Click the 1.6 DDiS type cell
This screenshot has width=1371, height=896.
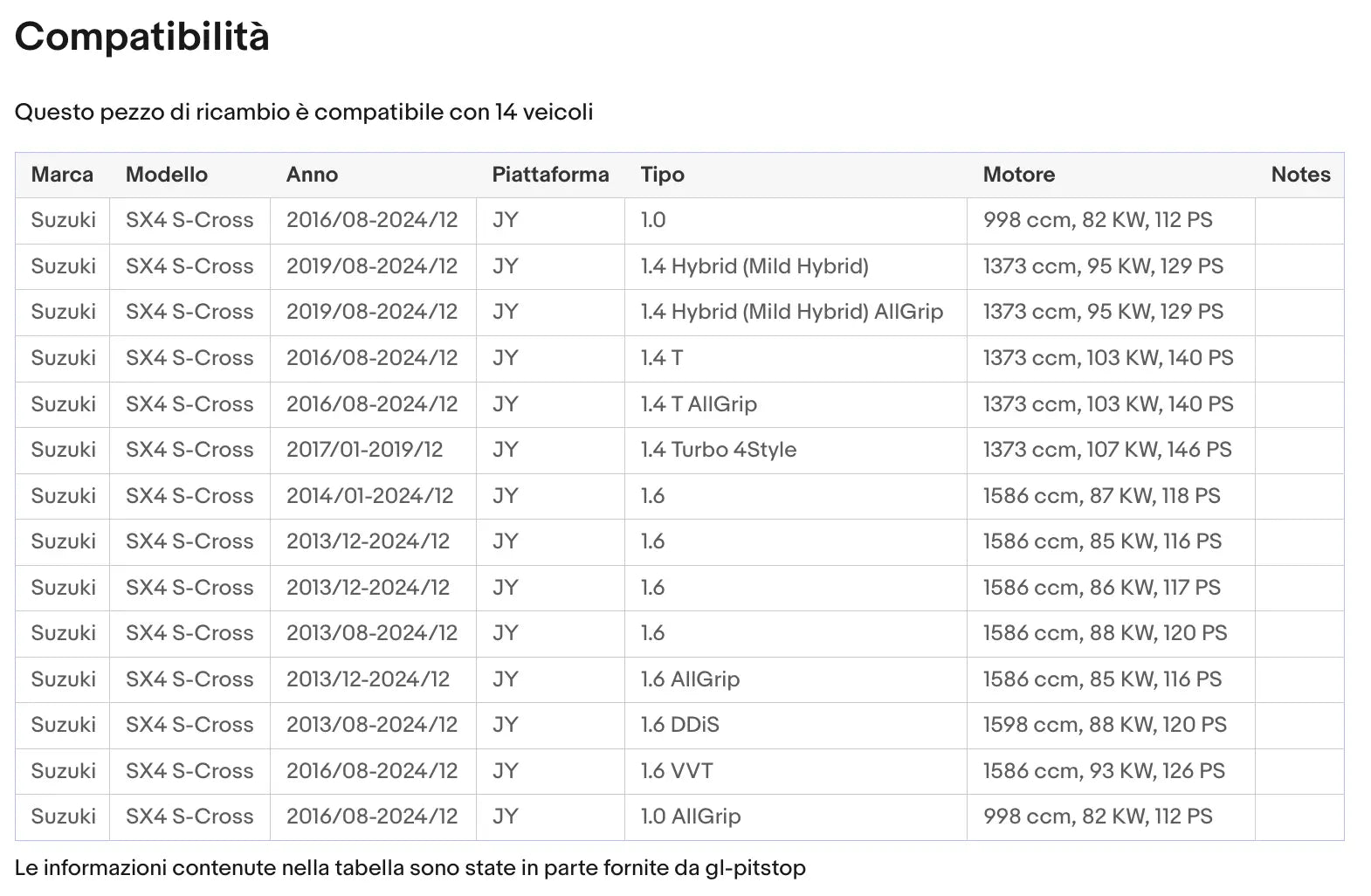679,725
